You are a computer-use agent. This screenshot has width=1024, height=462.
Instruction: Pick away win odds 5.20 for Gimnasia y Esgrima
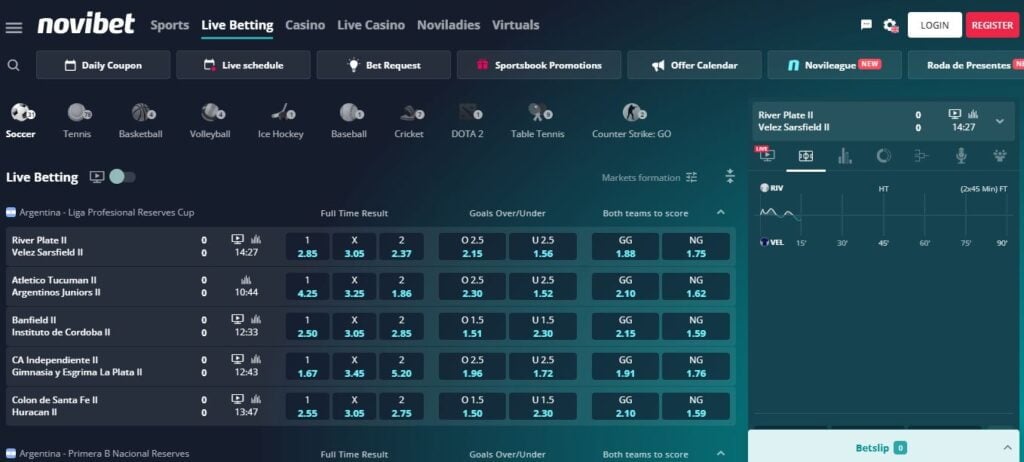(x=401, y=366)
